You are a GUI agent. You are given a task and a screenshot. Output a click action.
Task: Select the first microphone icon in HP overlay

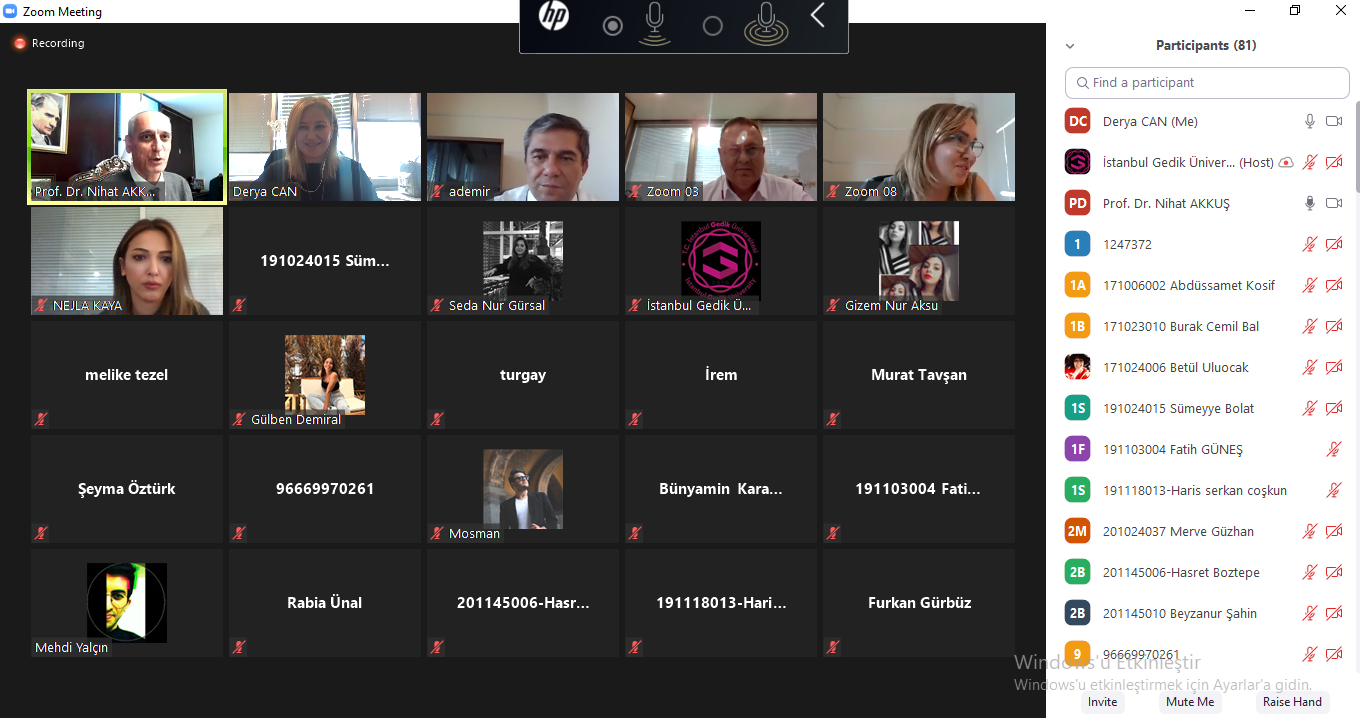click(x=655, y=24)
